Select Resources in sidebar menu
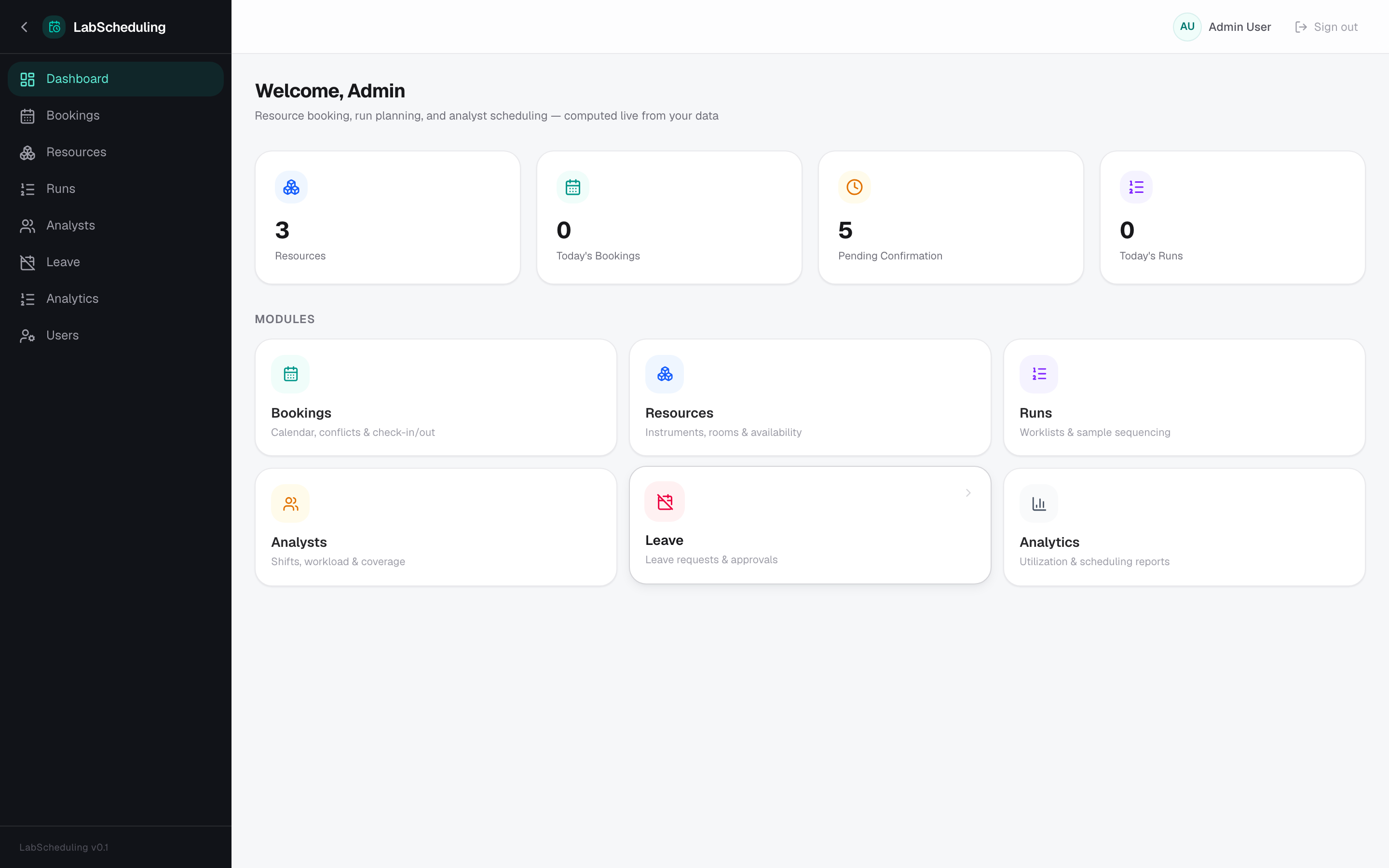This screenshot has width=1389, height=868. (115, 153)
